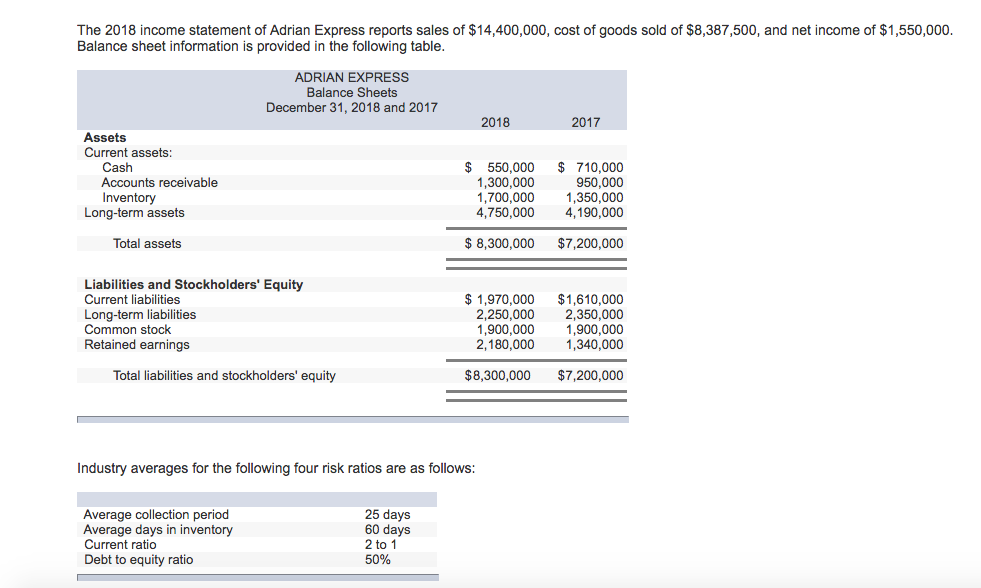
Task: Click the 'Cash' row label
Action: 118,168
